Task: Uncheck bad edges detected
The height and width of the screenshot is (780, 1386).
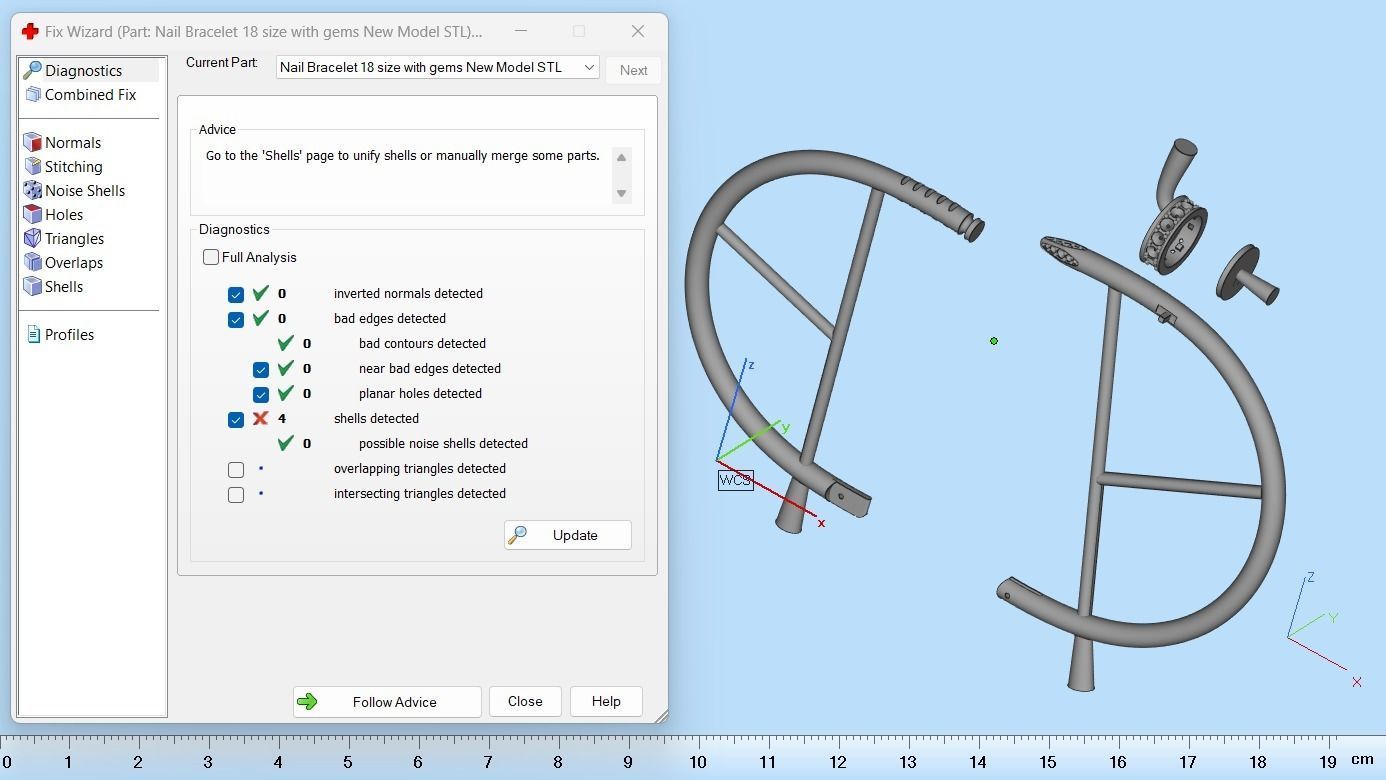Action: click(236, 319)
